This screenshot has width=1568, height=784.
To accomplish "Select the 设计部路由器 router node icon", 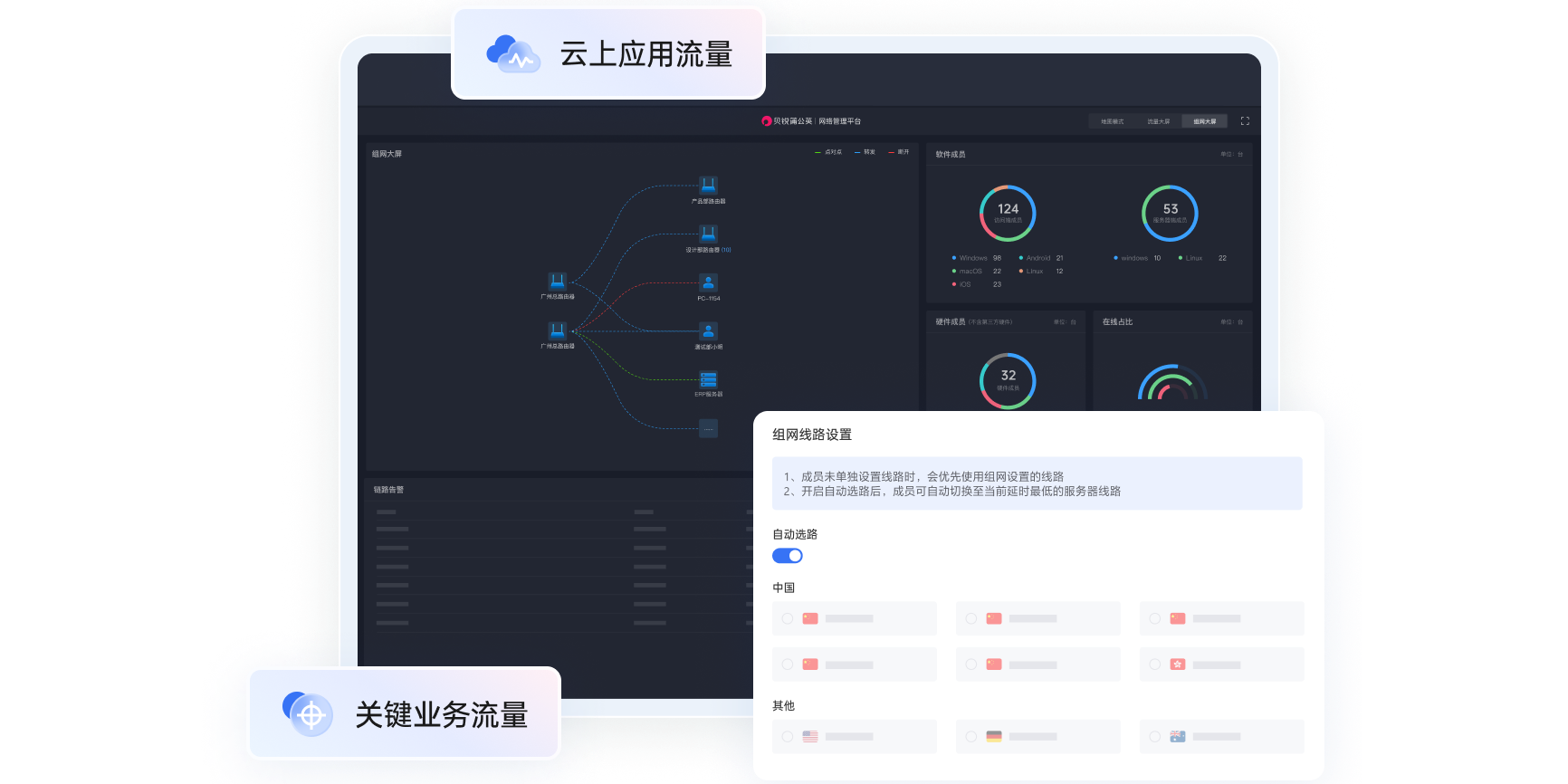I will pyautogui.click(x=708, y=234).
